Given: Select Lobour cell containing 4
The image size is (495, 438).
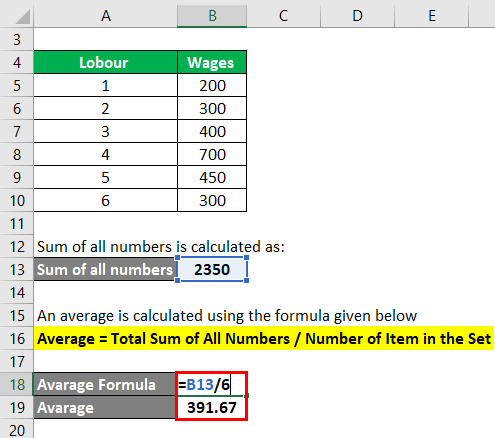Looking at the screenshot, I should pos(105,154).
